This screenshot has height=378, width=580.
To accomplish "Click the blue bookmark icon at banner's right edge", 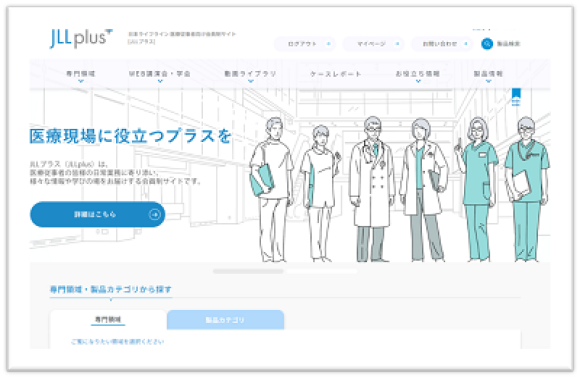I will pos(516,97).
